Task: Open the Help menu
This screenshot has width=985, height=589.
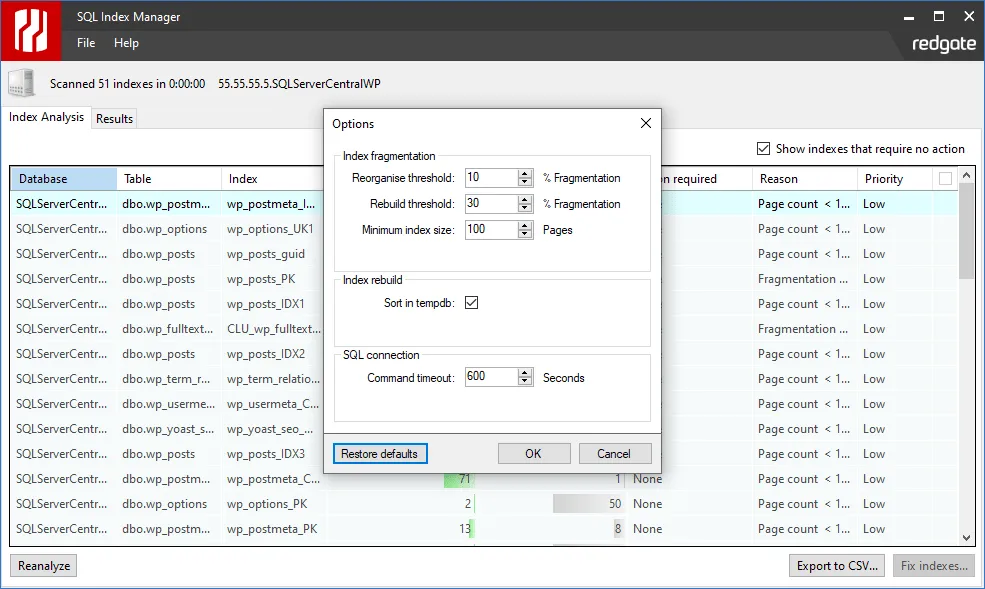Action: tap(126, 43)
